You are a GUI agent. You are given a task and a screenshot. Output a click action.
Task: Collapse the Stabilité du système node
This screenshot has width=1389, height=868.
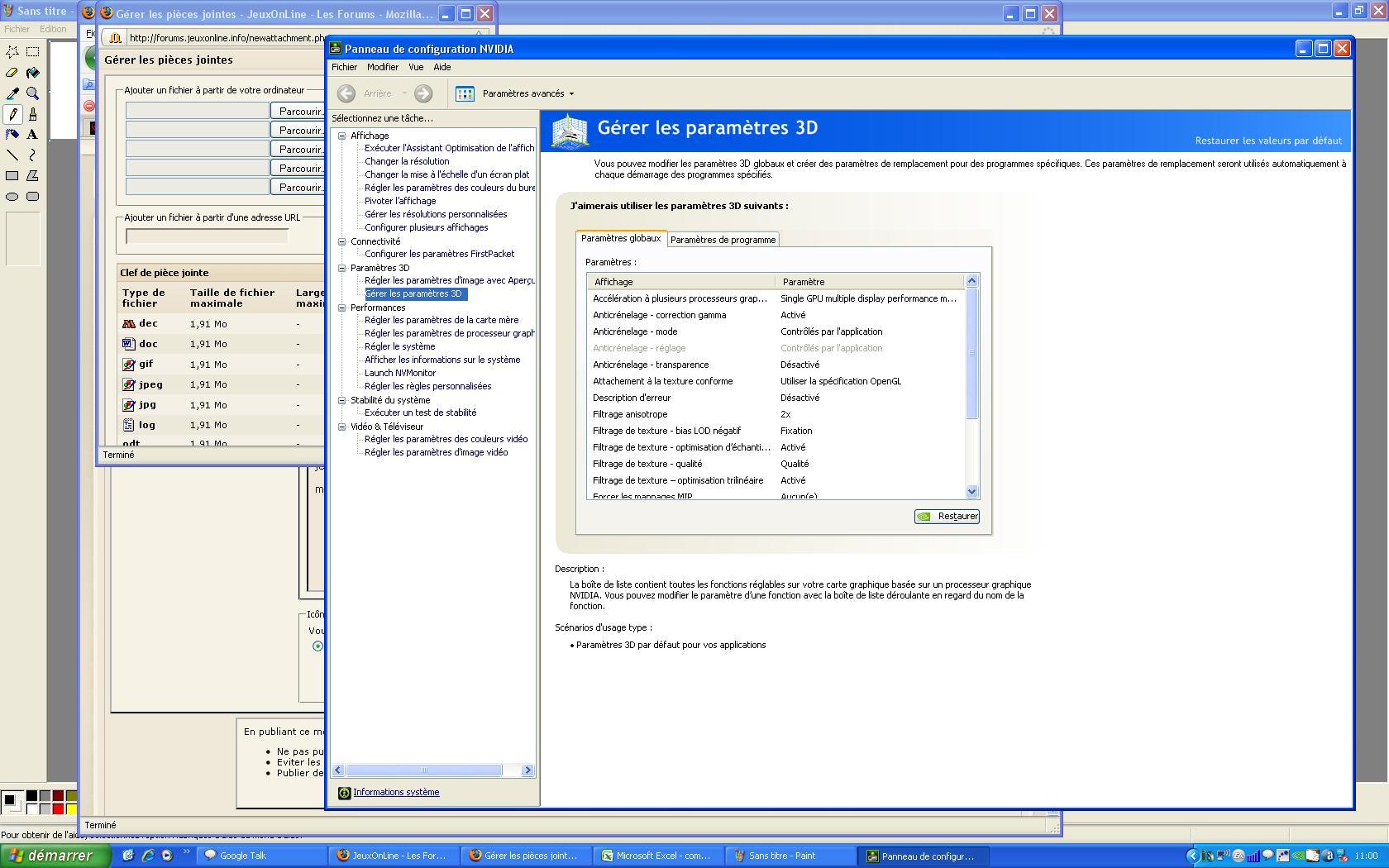pos(341,400)
